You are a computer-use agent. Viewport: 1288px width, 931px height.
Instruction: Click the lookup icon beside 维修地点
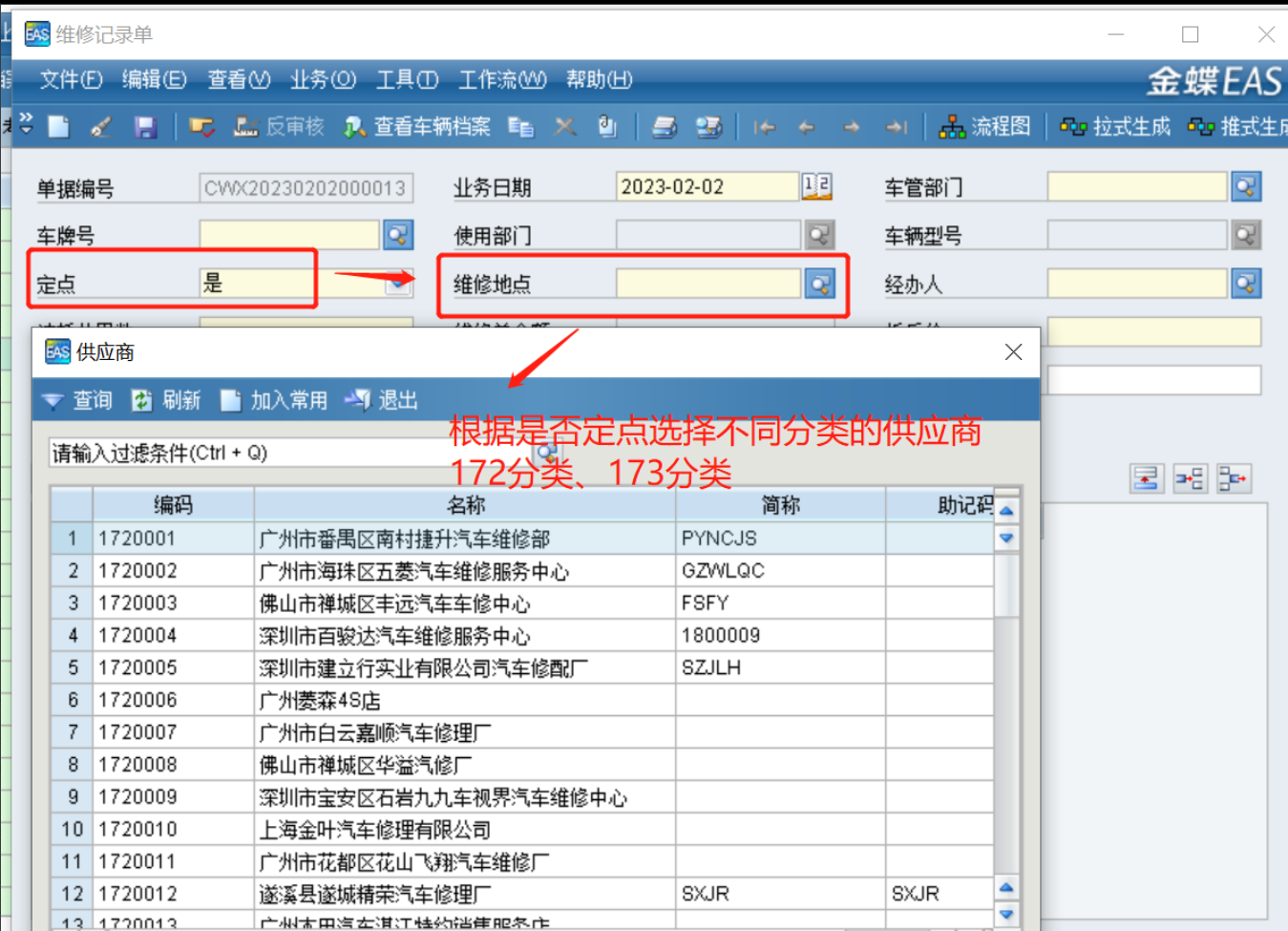click(819, 284)
